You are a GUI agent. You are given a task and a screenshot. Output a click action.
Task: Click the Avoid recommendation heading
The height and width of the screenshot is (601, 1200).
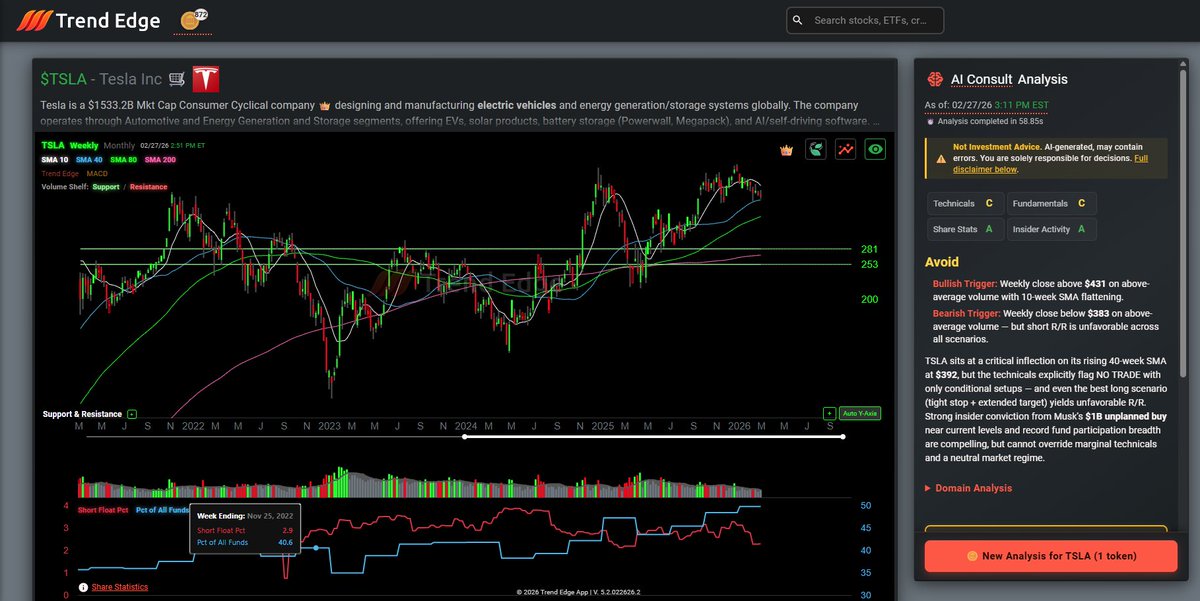pyautogui.click(x=942, y=262)
